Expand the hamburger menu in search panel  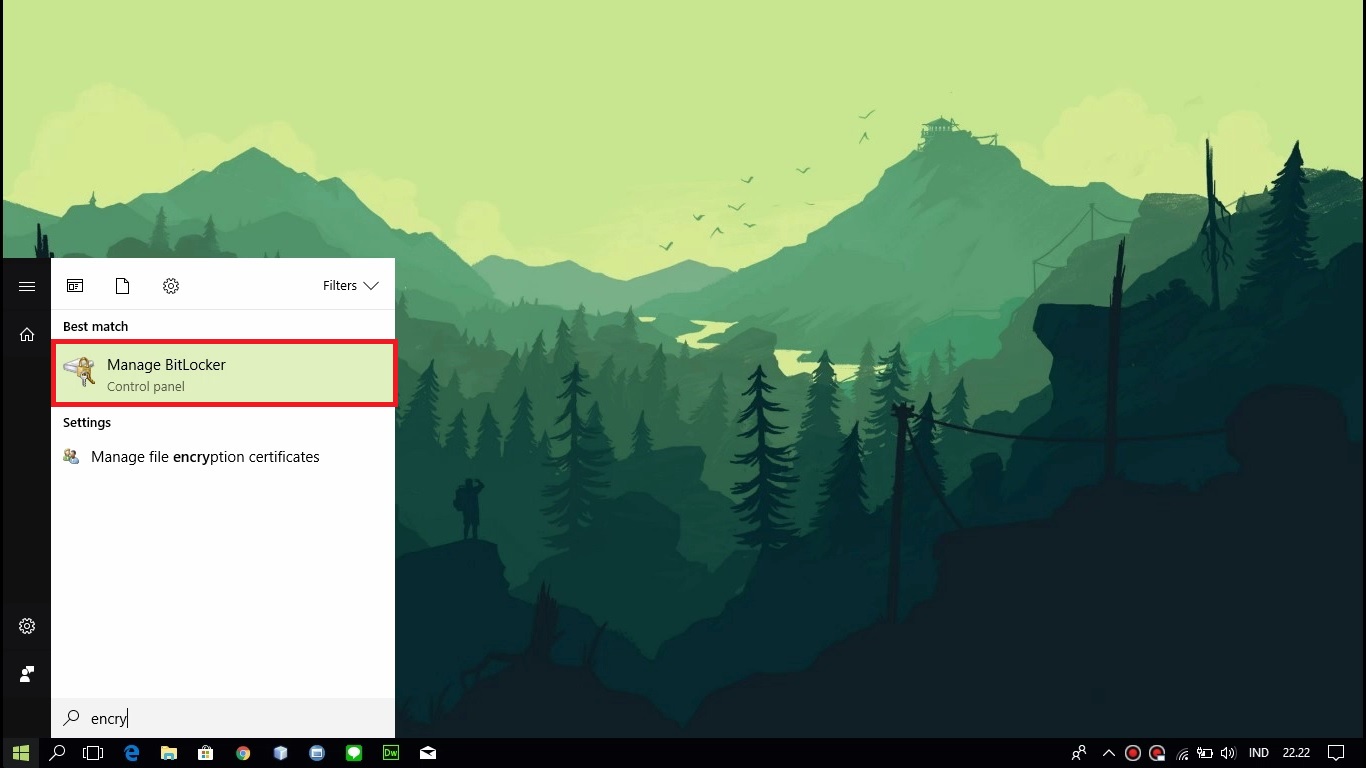click(x=27, y=287)
